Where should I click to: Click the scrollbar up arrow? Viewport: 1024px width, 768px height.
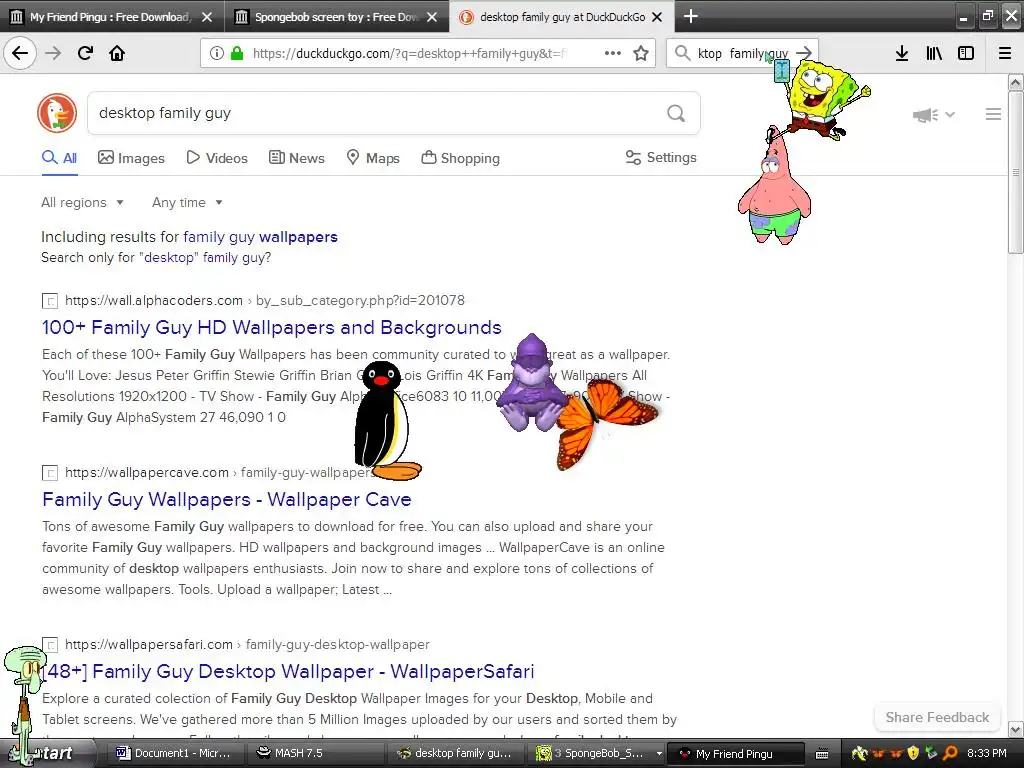click(1015, 82)
